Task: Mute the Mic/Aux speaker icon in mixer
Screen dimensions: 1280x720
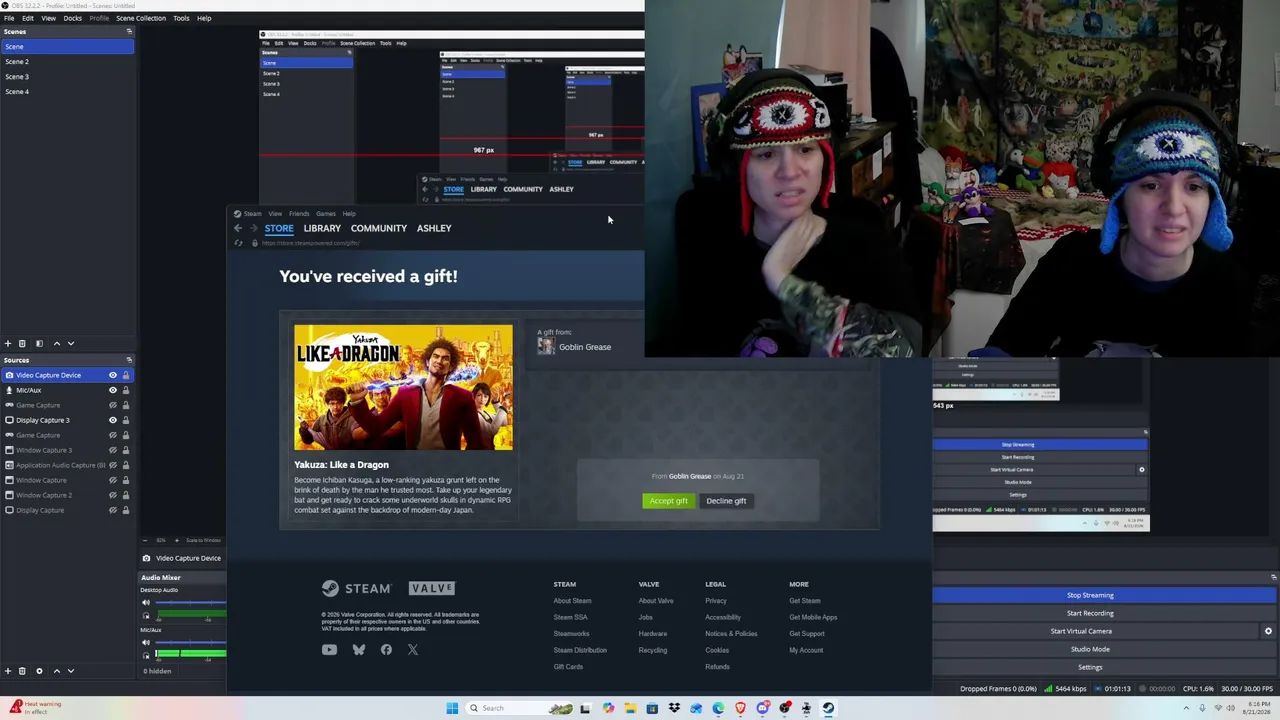Action: point(146,643)
